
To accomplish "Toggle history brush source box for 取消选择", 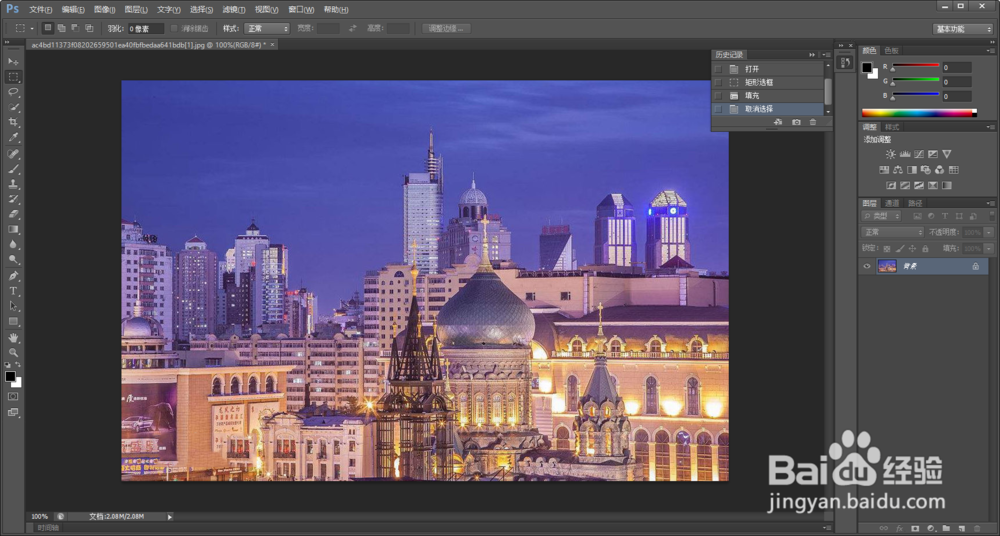I will click(x=718, y=109).
